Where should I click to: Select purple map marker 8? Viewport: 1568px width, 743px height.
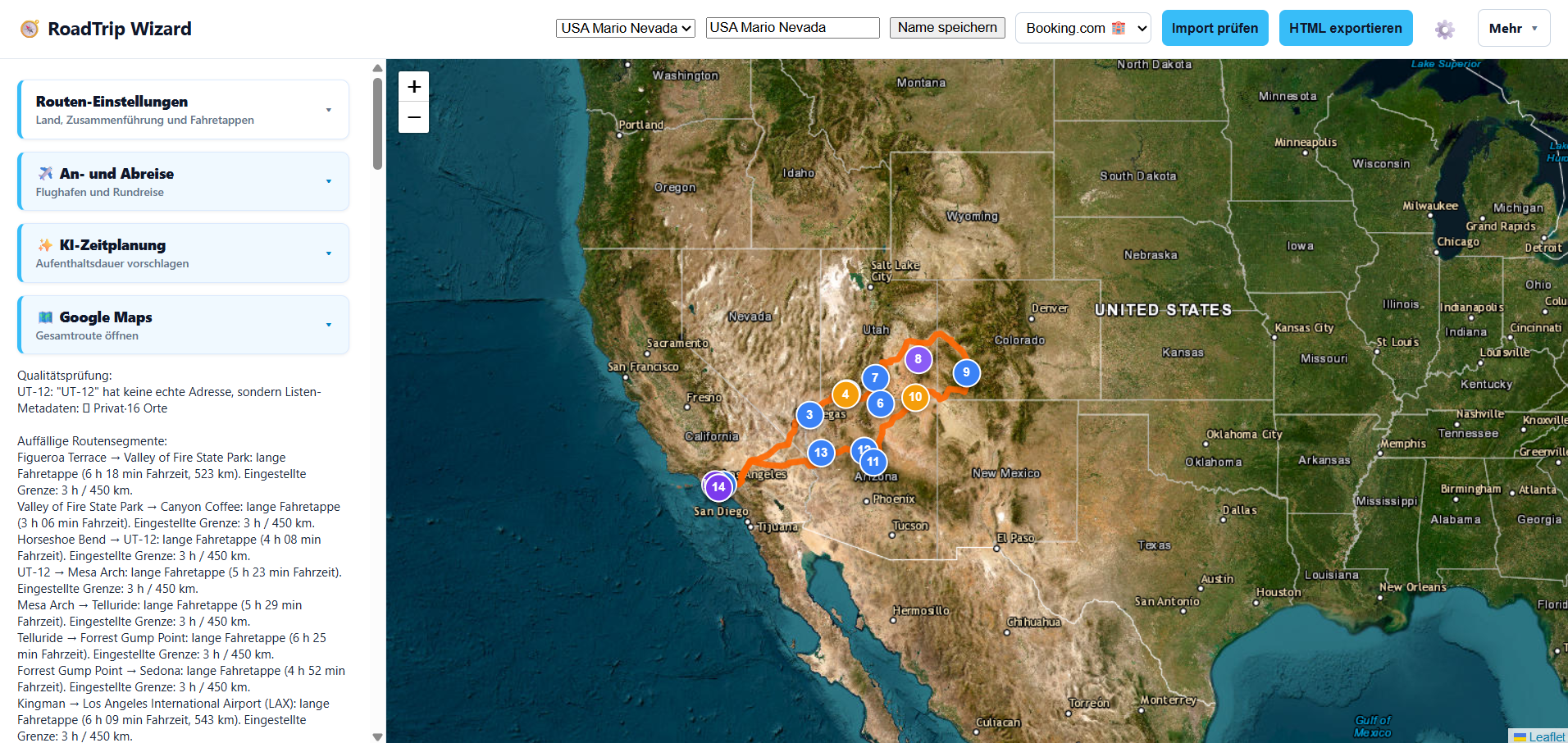(x=918, y=359)
